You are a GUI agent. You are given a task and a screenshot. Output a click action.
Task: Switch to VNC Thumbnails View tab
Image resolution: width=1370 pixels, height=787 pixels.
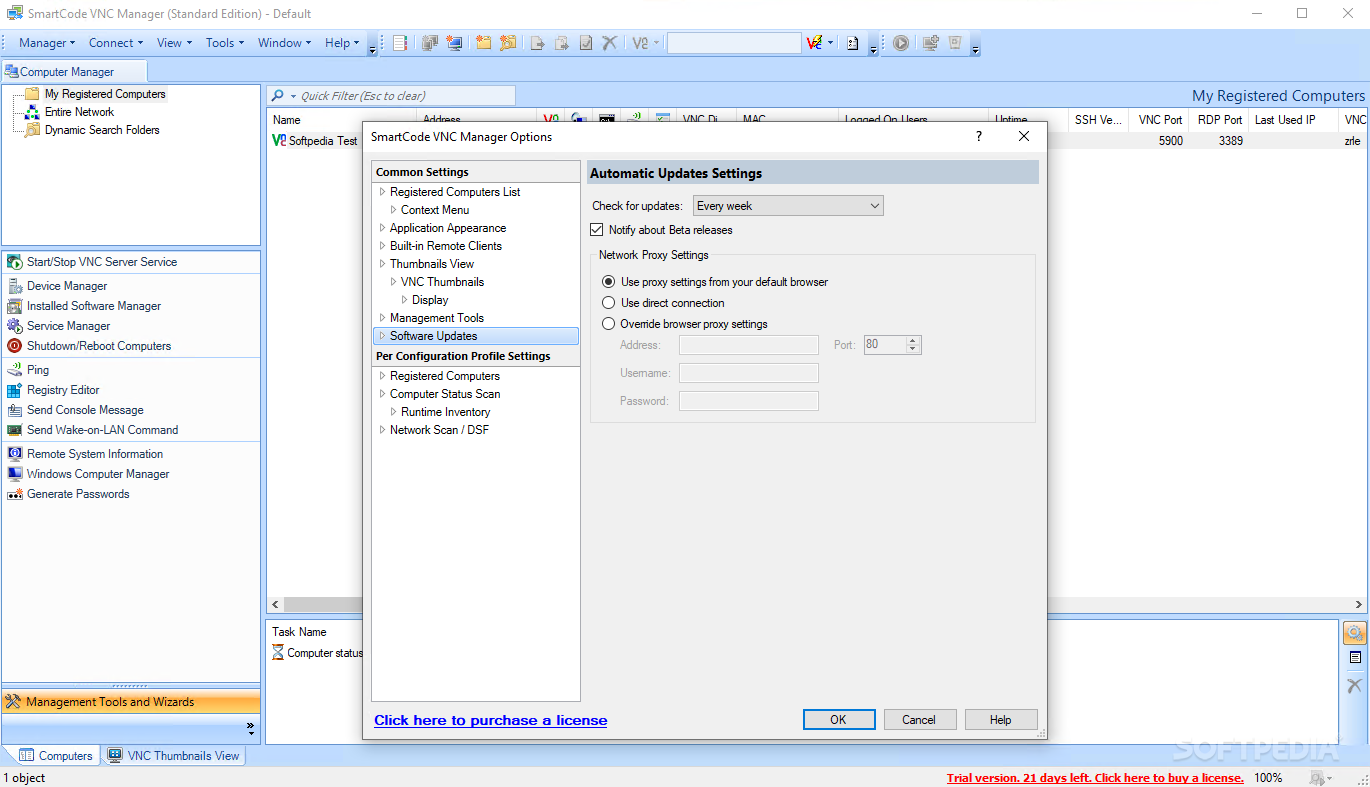[174, 756]
